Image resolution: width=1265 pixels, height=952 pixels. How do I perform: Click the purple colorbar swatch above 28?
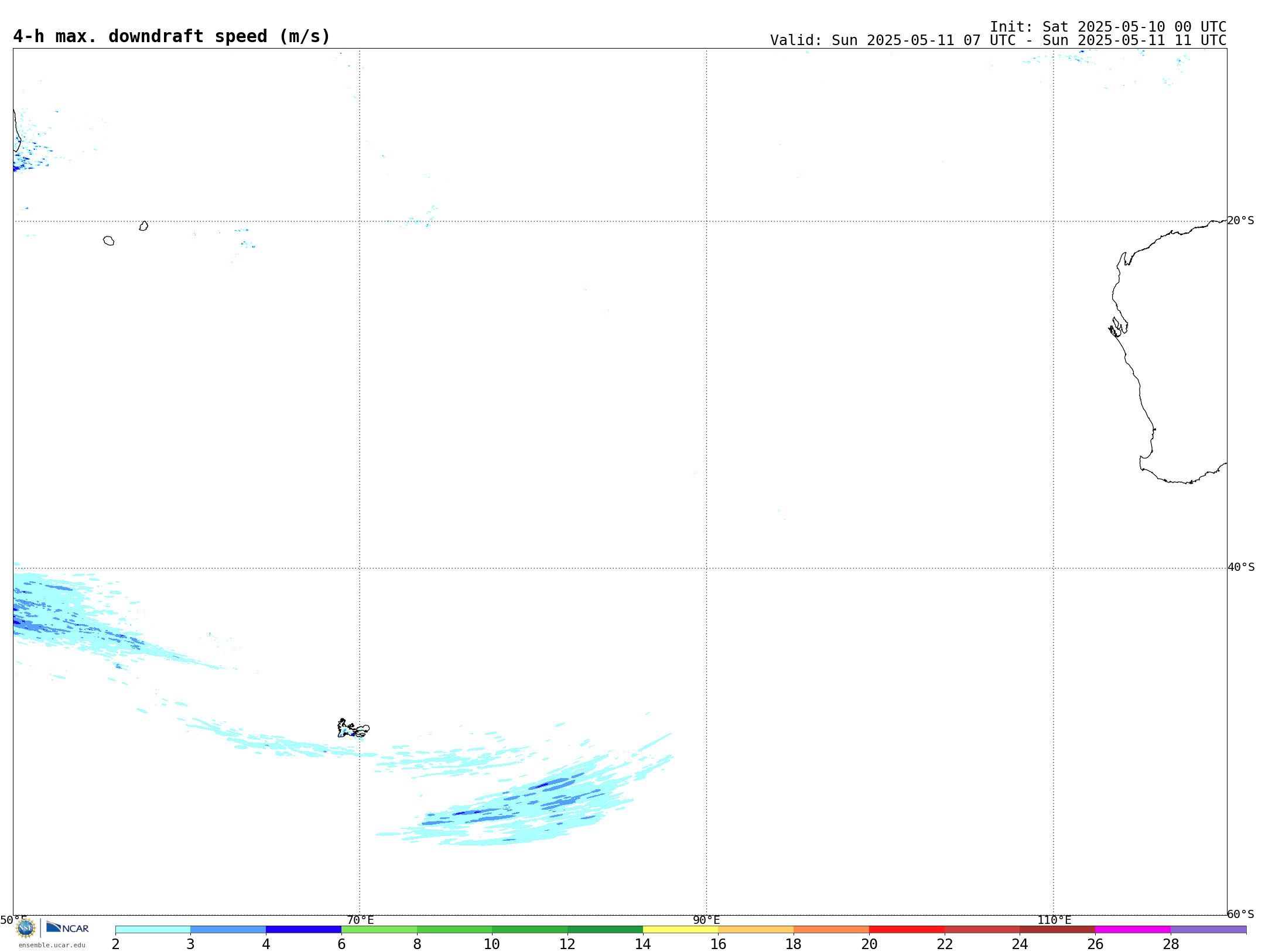1209,929
